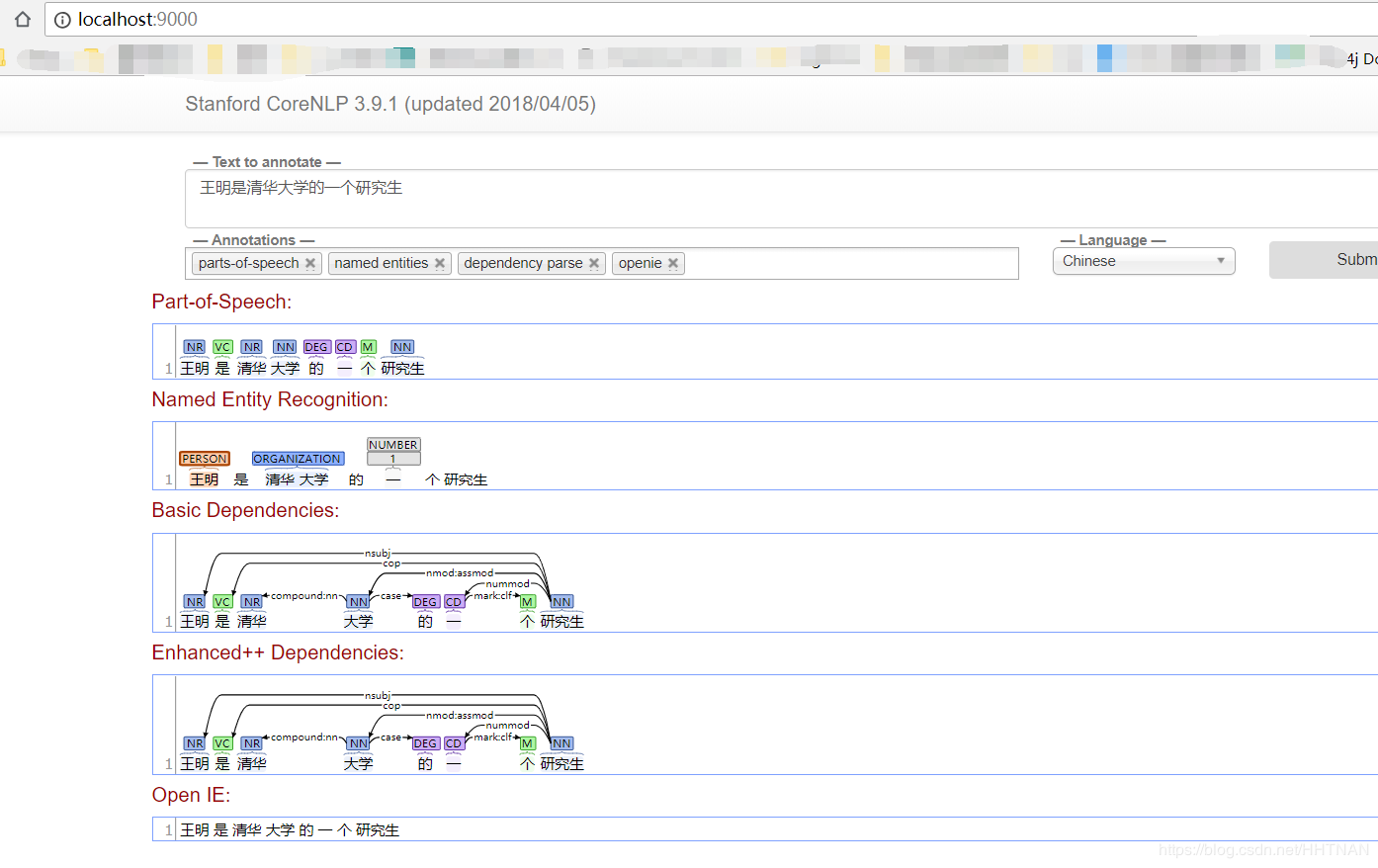Click the NUMBER entity label
The image size is (1378, 868).
tap(393, 445)
